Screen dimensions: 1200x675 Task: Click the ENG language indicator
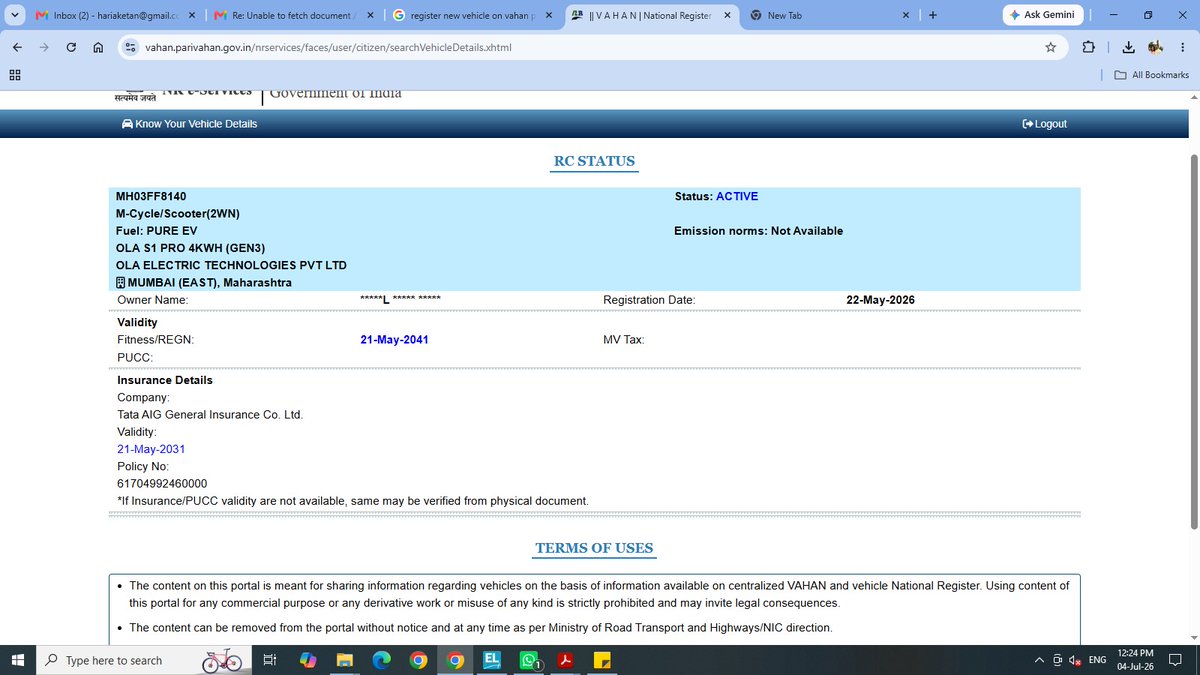point(1097,660)
